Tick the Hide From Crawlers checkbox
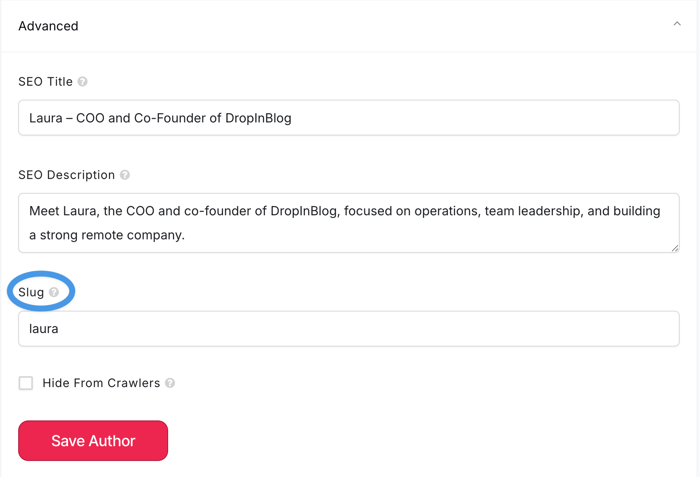Image resolution: width=700 pixels, height=477 pixels. click(x=26, y=383)
